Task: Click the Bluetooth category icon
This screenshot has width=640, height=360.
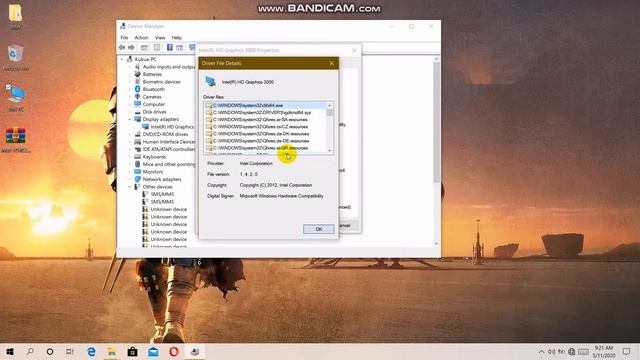Action: pyautogui.click(x=138, y=89)
